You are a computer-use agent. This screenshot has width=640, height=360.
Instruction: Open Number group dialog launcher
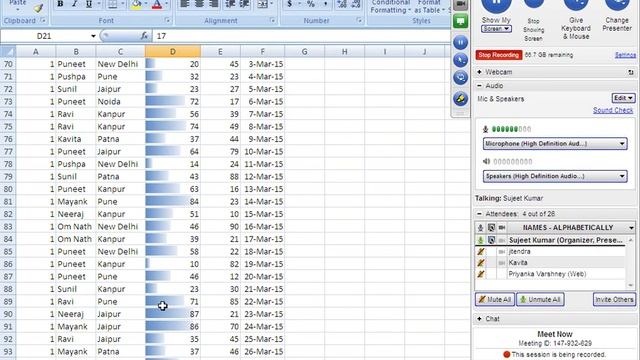point(359,20)
